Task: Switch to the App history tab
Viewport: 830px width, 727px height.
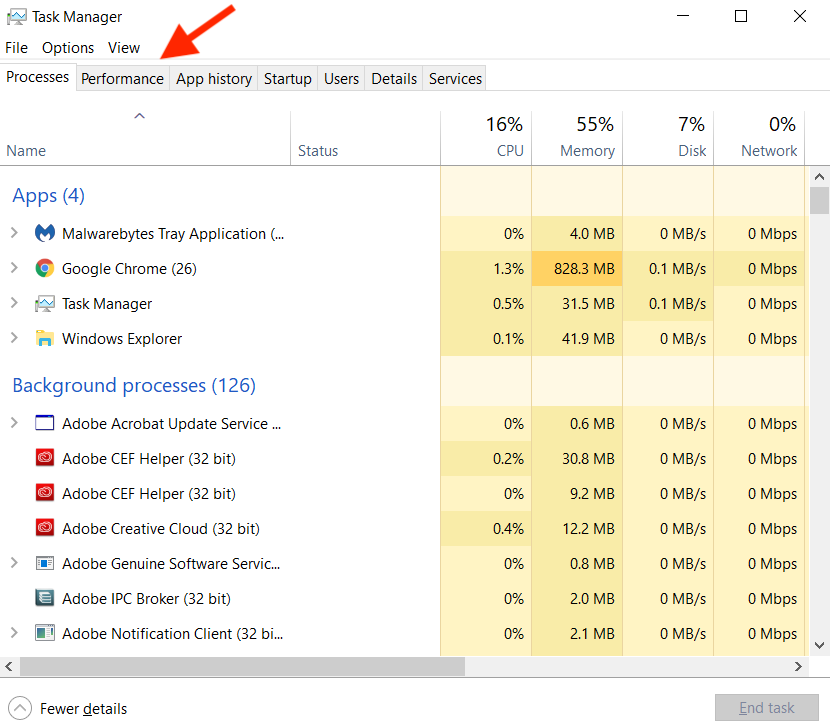Action: coord(214,78)
